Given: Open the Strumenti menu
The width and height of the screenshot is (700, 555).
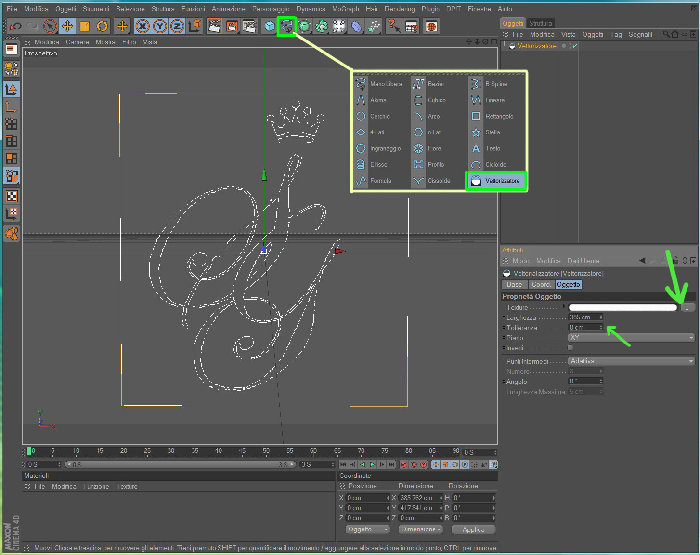Looking at the screenshot, I should (96, 8).
